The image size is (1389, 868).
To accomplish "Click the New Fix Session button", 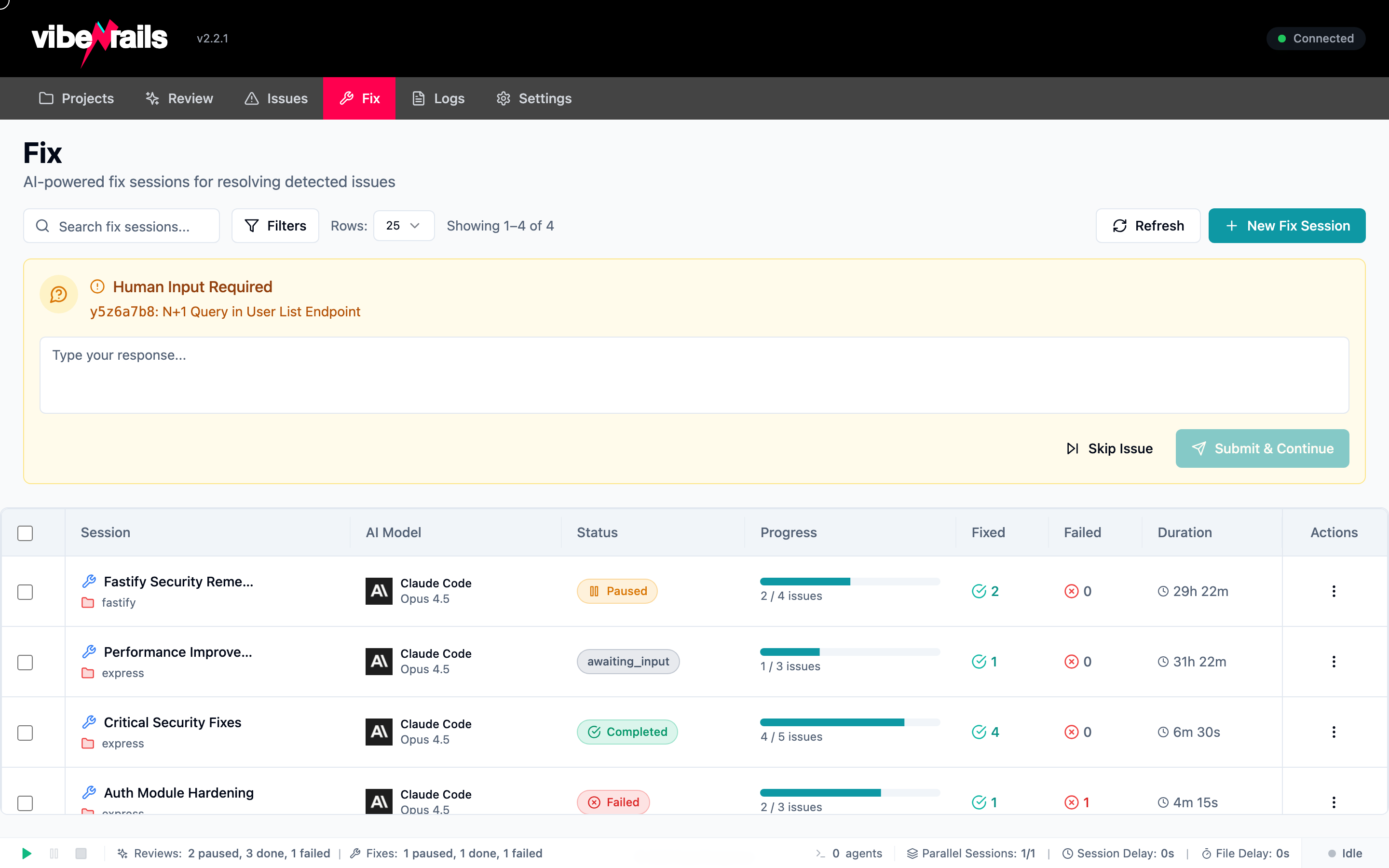I will (x=1287, y=226).
